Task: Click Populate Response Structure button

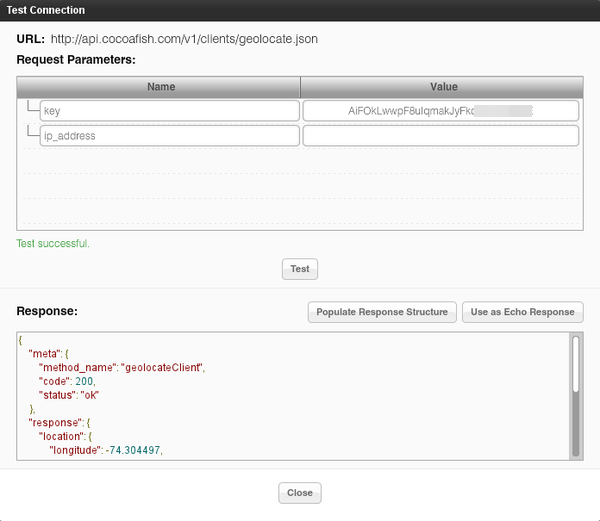Action: (x=382, y=312)
